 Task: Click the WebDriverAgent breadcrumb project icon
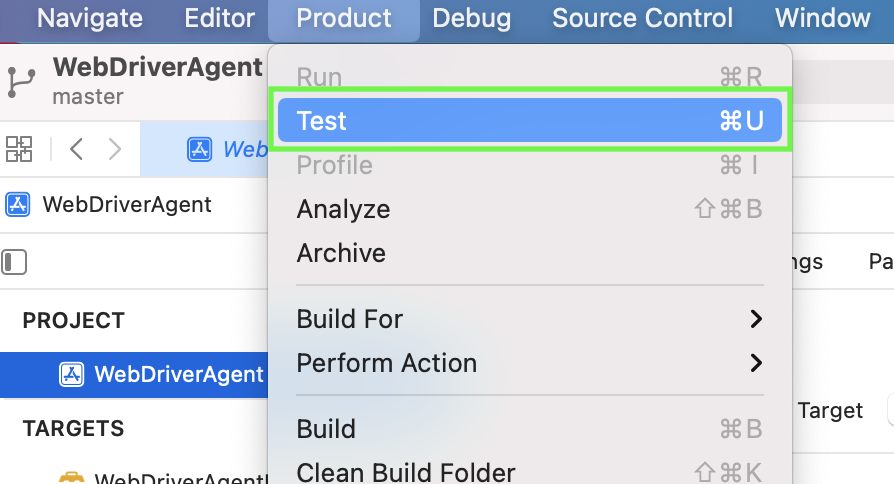(18, 205)
